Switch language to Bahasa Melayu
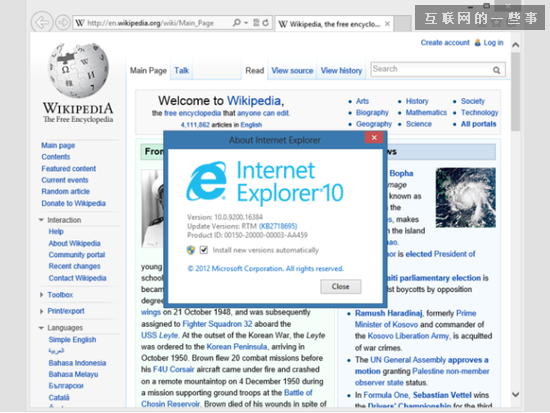 point(73,374)
